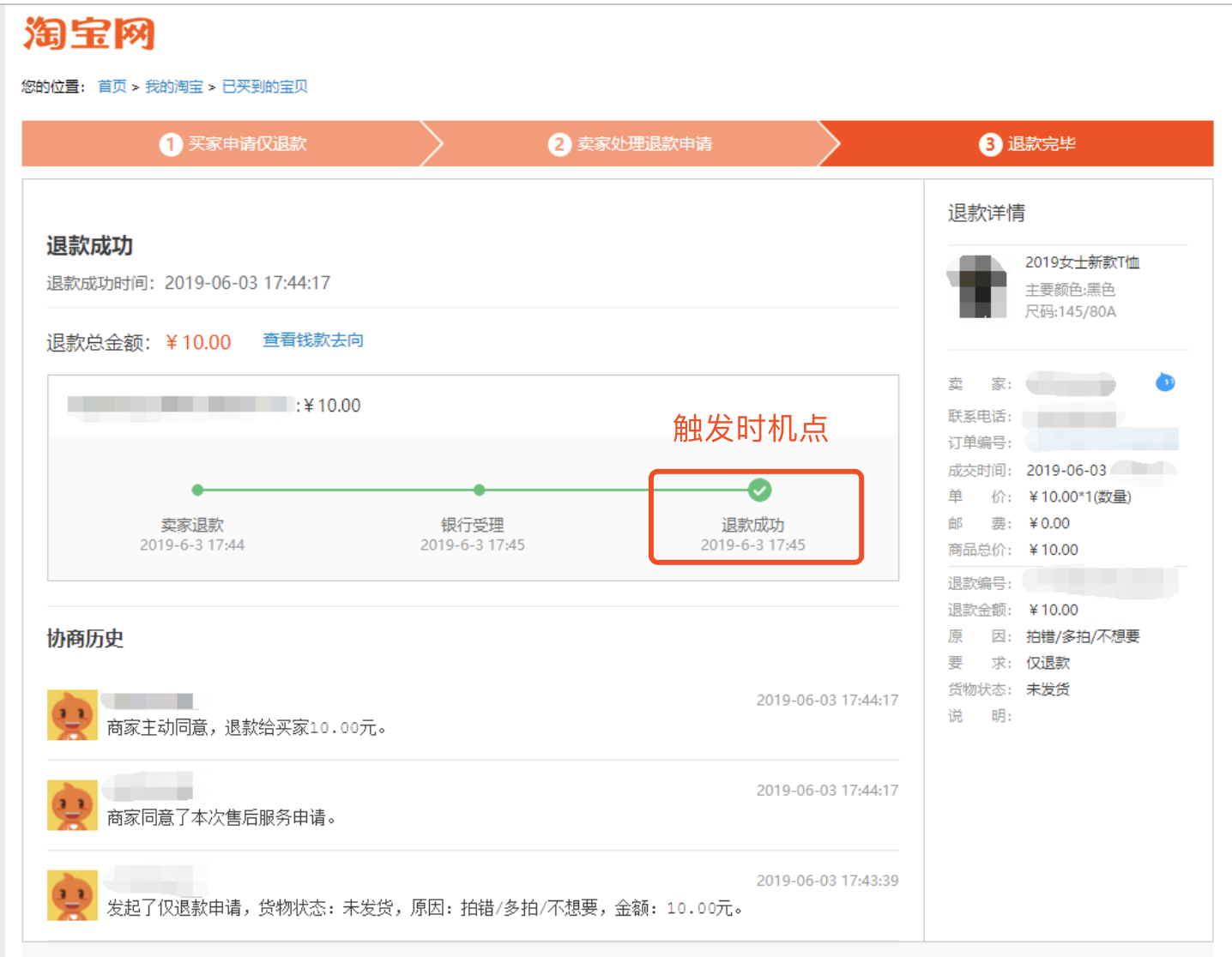Click the 成交时间 2019-06-03 value

point(1066,470)
